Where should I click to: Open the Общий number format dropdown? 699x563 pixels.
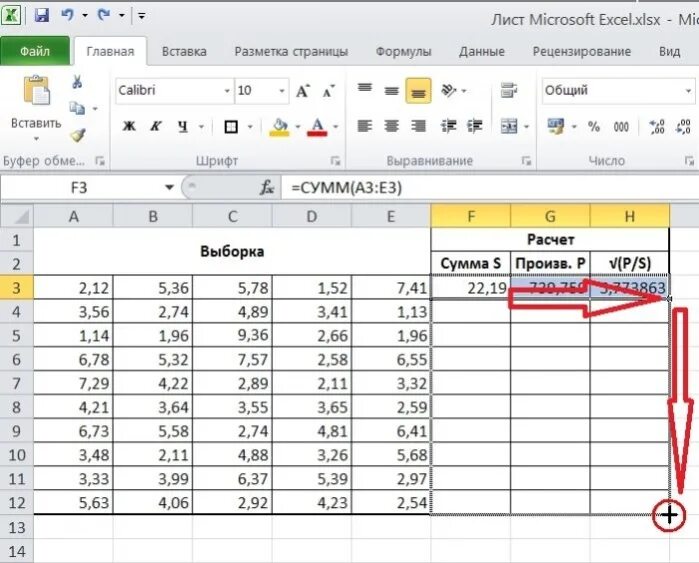tap(688, 91)
